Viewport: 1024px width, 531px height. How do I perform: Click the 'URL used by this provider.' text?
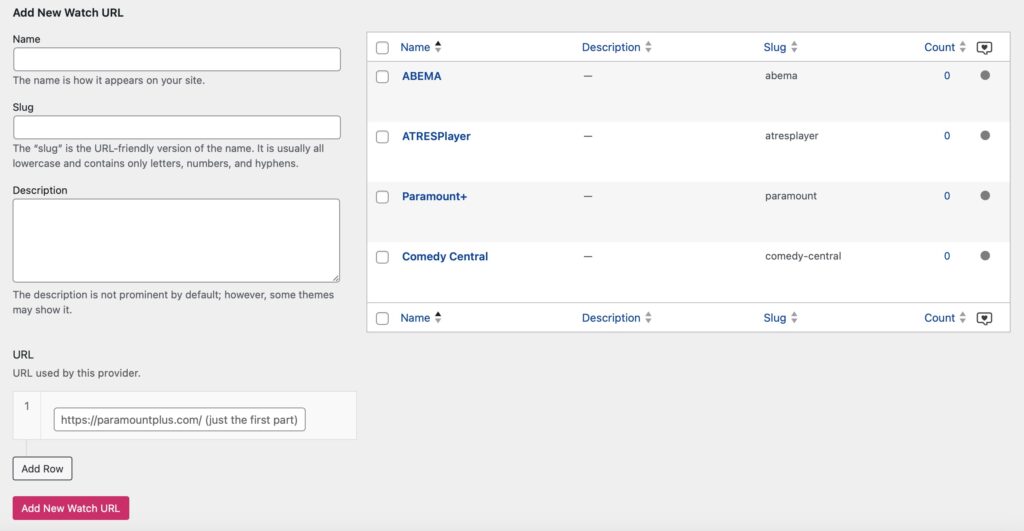tap(76, 373)
